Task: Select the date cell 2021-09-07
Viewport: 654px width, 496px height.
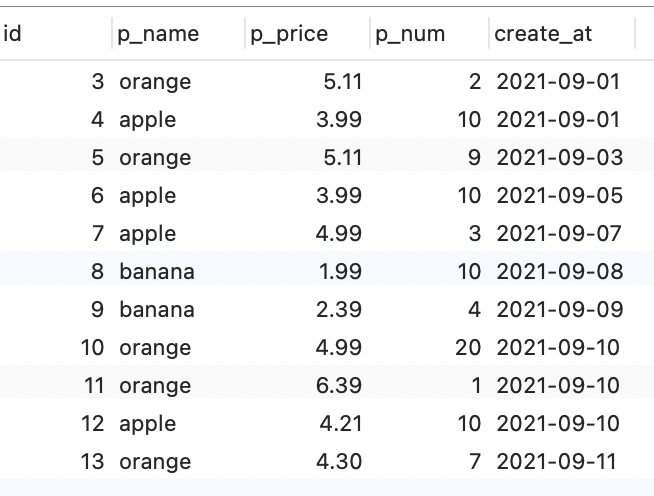Action: [559, 234]
